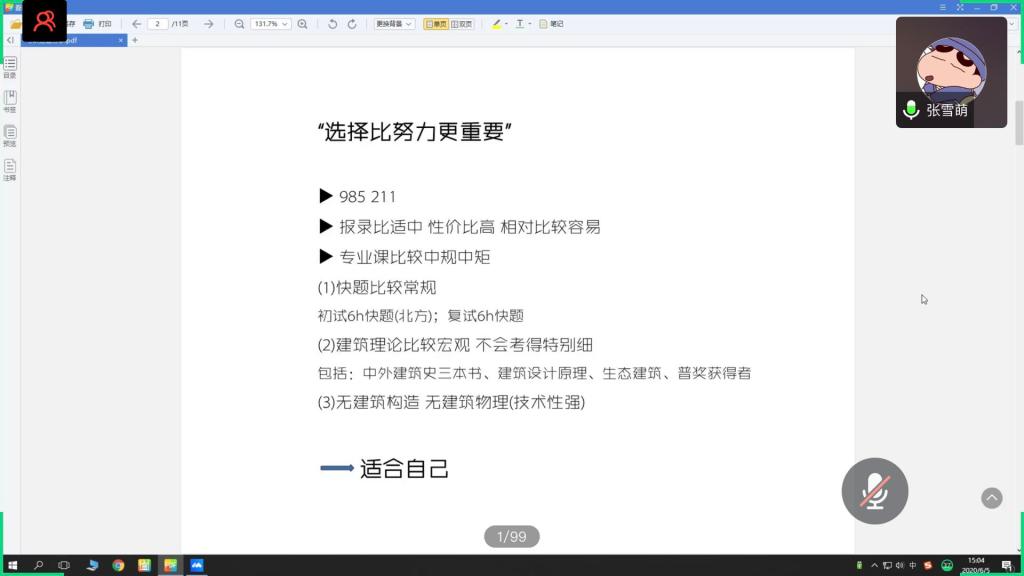Viewport: 1024px width, 576px height.
Task: Rotate the page clockwise
Action: (x=352, y=23)
